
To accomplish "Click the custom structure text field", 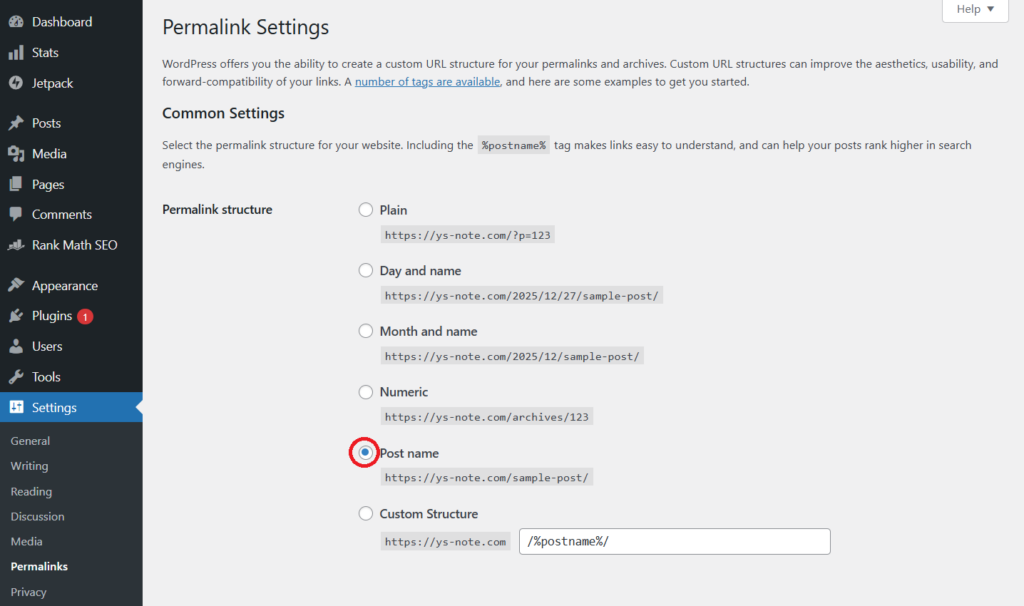I will pos(675,542).
